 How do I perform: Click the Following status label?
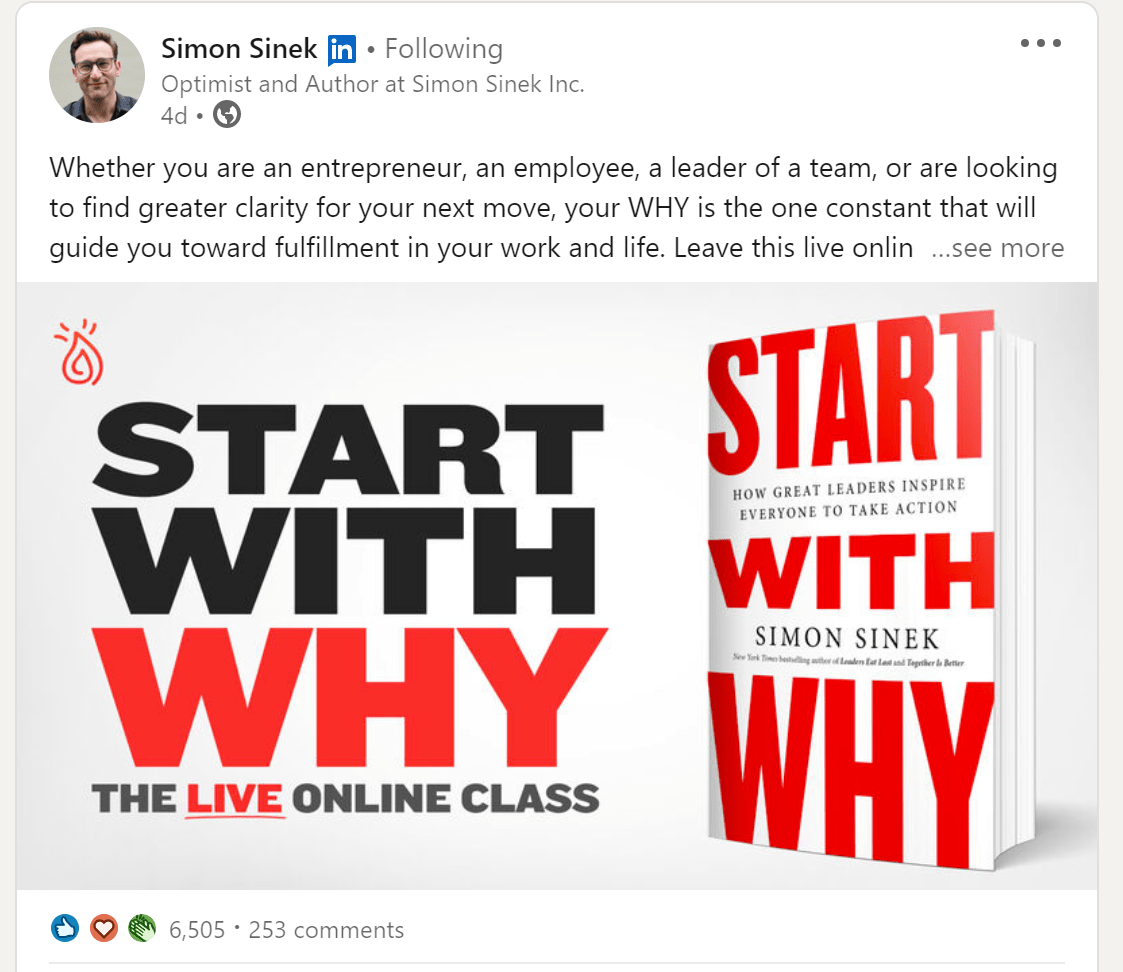point(443,49)
